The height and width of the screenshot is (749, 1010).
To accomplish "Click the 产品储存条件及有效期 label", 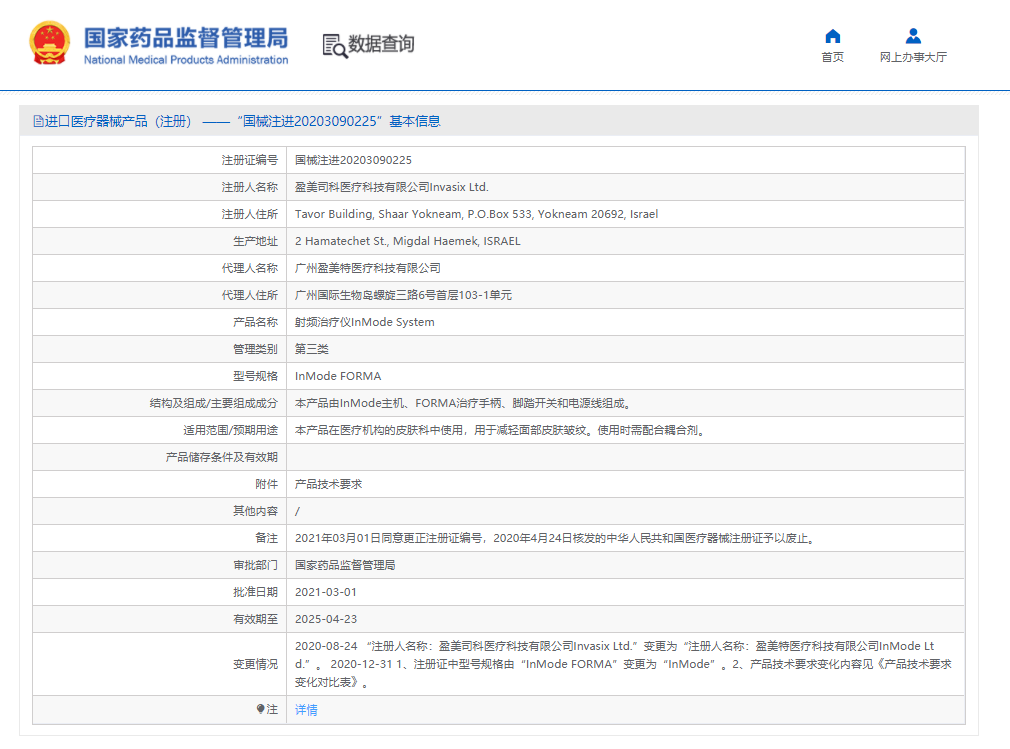I will (x=222, y=457).
